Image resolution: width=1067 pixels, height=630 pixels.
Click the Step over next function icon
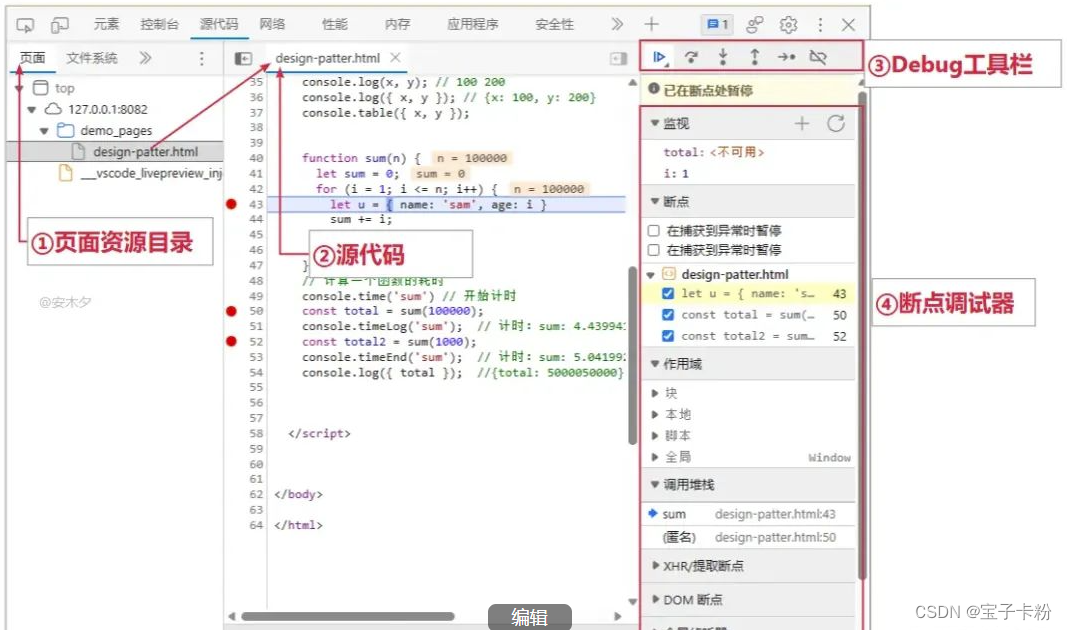click(x=691, y=57)
